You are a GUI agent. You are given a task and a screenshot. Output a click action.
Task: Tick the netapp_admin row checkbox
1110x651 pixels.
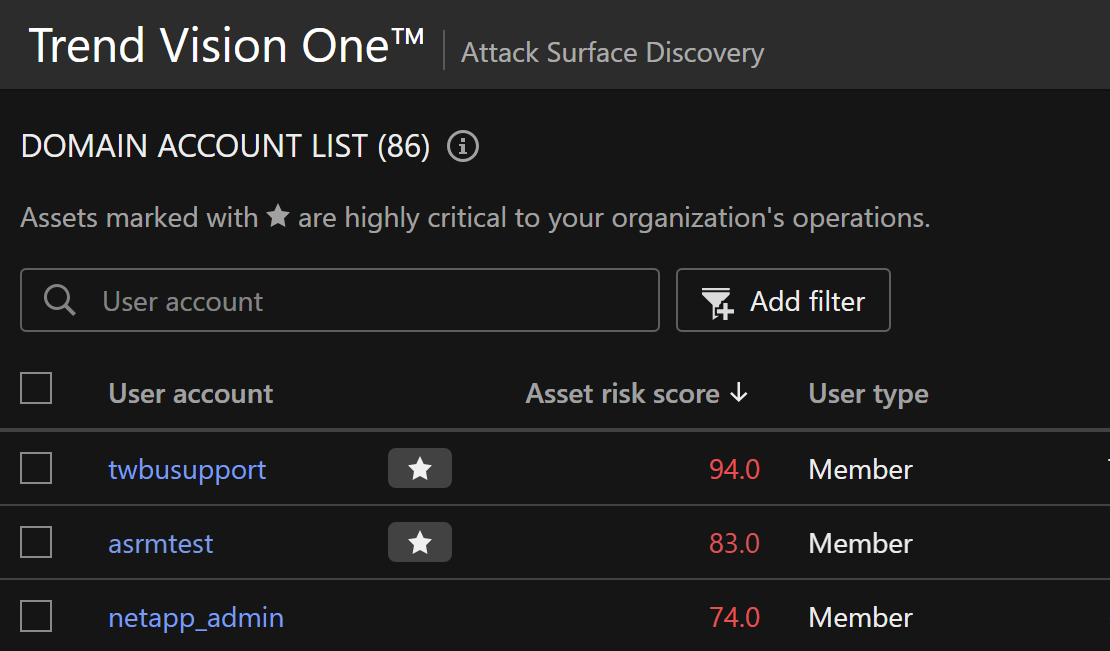click(36, 617)
